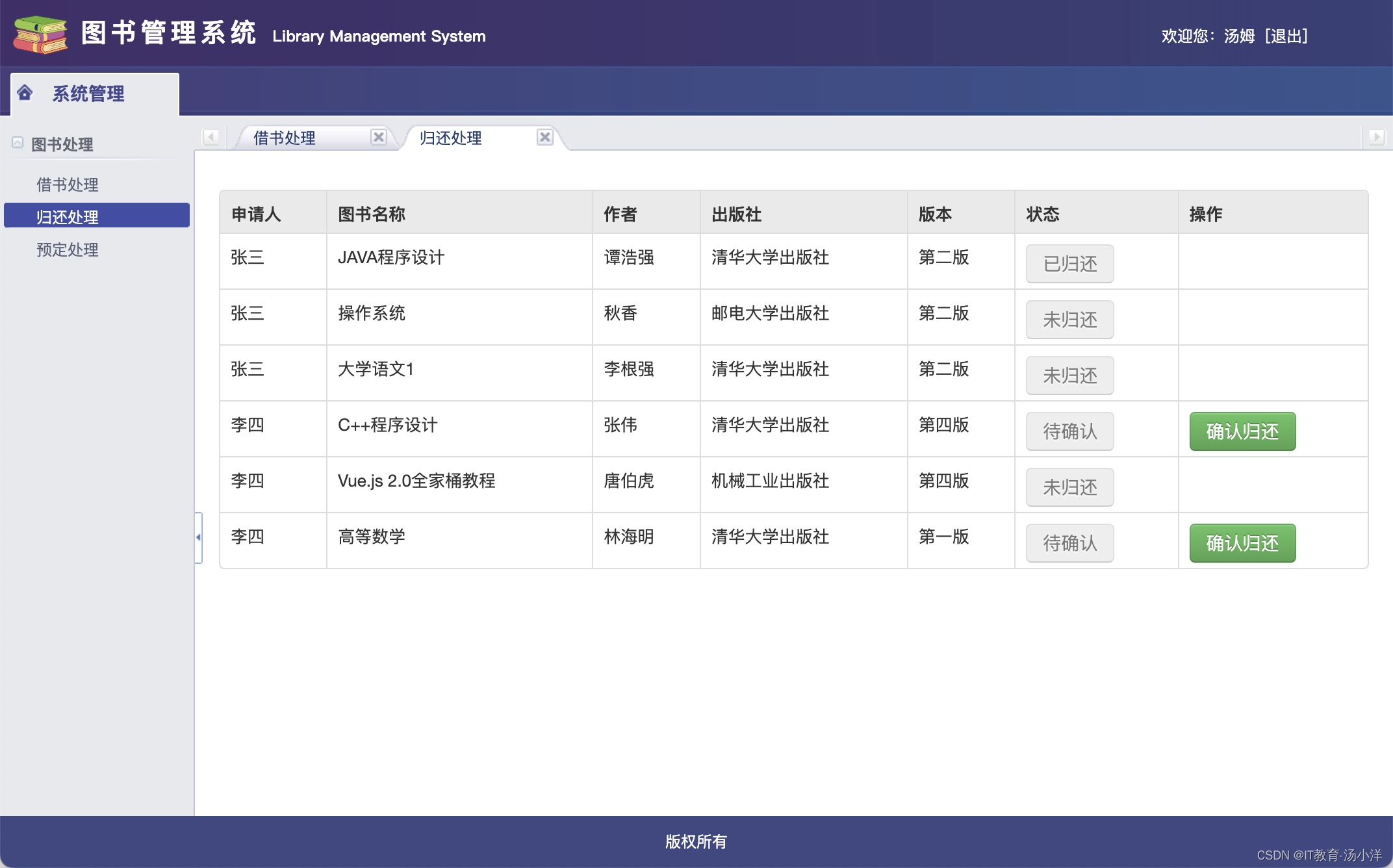Click 未归还 status of 操作系统

1069,320
